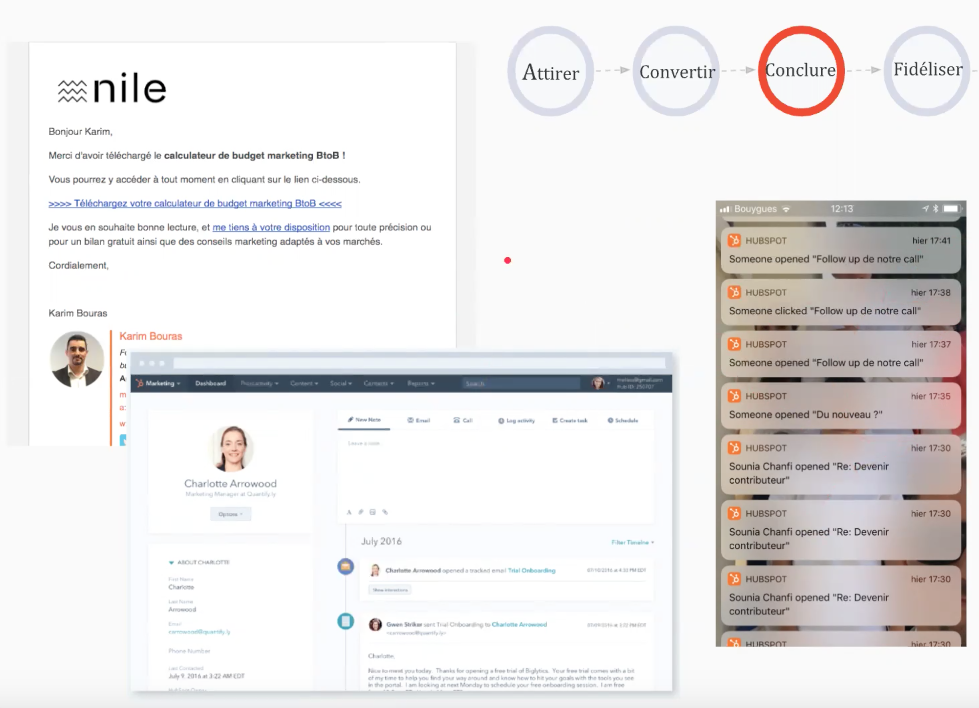Screen dimensions: 979x708
Task: Click the Log activity plus icon
Action: coord(501,421)
